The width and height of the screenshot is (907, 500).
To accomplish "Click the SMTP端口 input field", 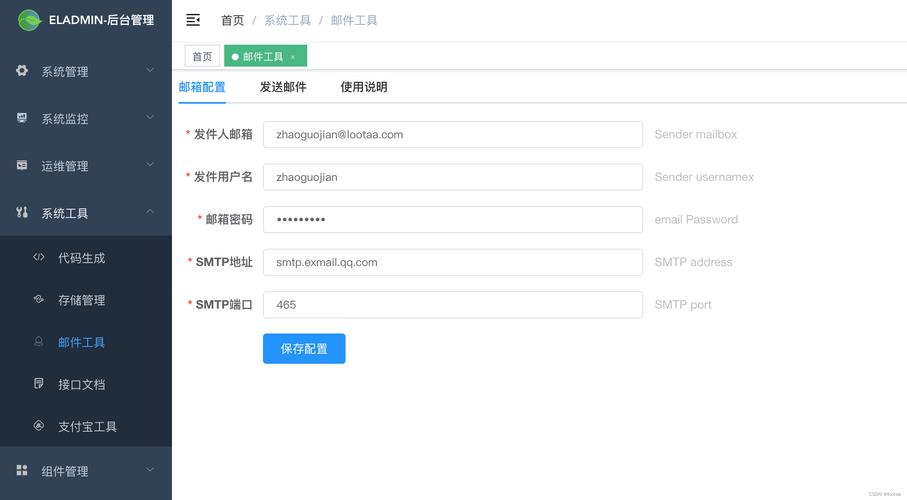I will [x=453, y=304].
